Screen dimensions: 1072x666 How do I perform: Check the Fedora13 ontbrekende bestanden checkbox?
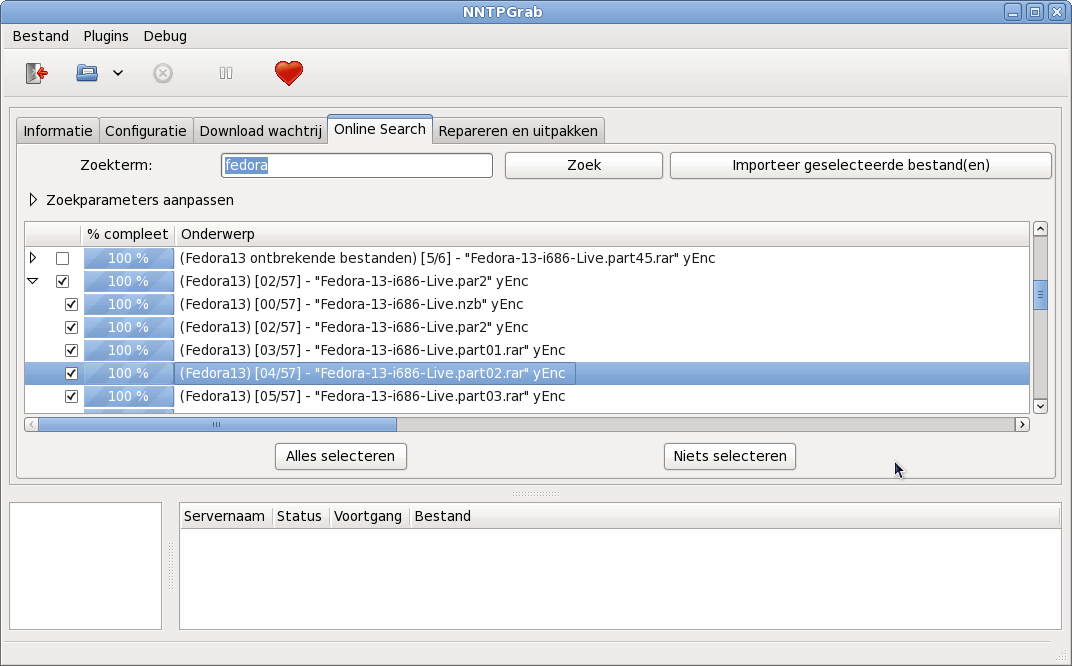point(62,258)
